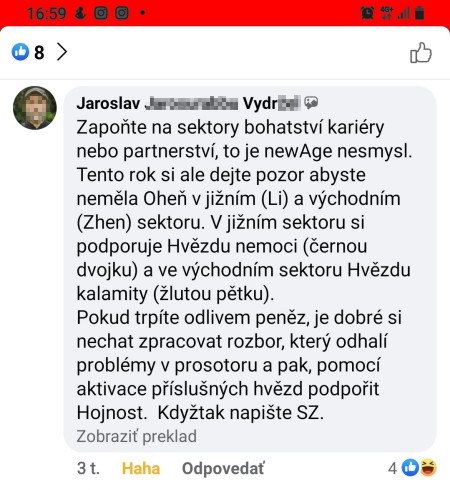This screenshot has height=490, width=450.
Task: Toggle the Haha reaction on comment
Action: 141,468
